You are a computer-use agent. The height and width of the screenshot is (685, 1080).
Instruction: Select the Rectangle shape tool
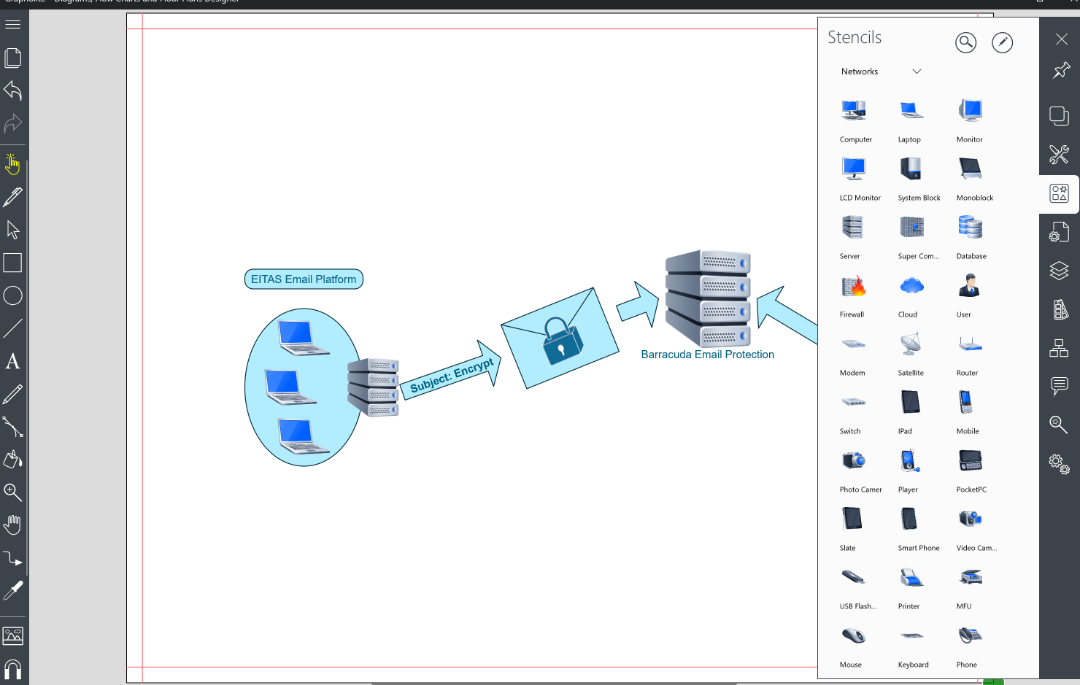coord(13,263)
